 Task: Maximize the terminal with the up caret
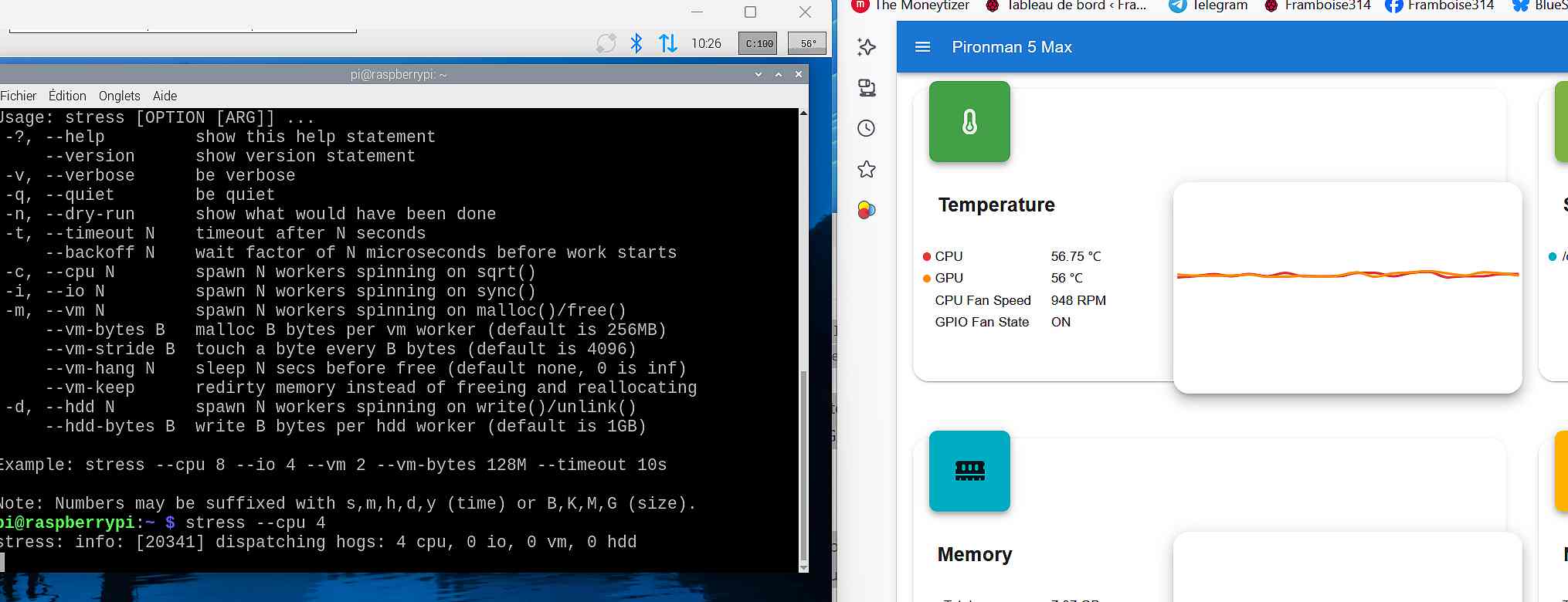click(779, 74)
